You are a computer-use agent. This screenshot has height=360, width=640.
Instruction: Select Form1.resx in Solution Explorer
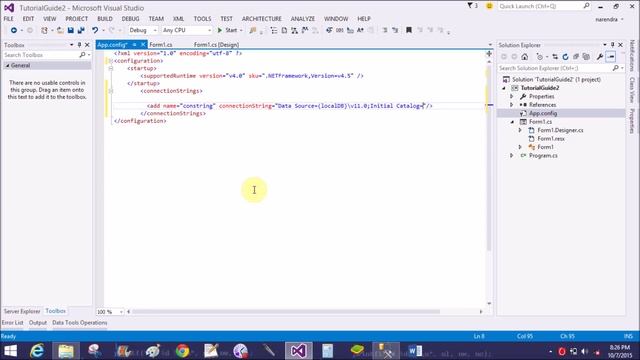[x=551, y=139]
